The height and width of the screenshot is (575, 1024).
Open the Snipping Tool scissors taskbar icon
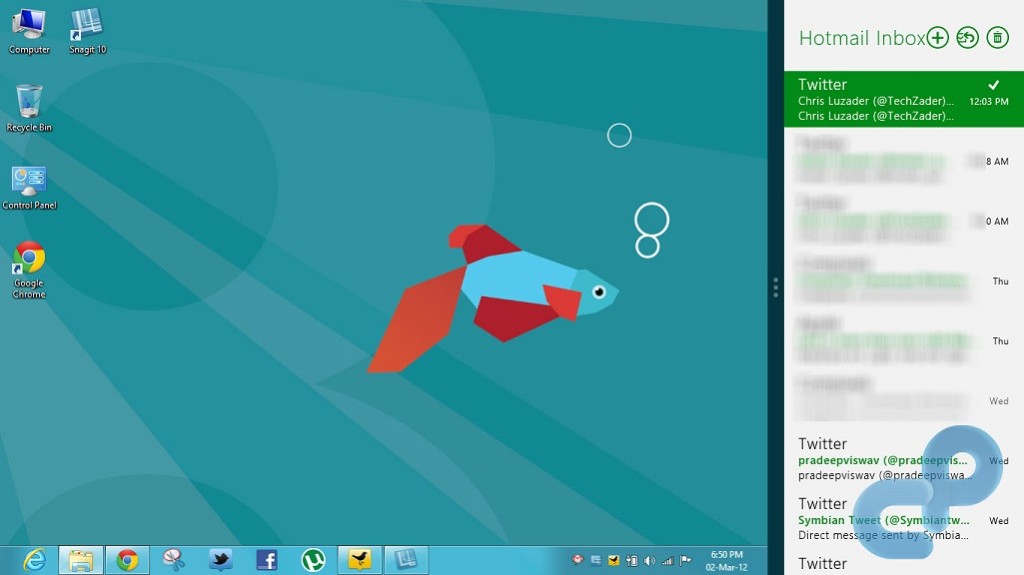[x=174, y=560]
